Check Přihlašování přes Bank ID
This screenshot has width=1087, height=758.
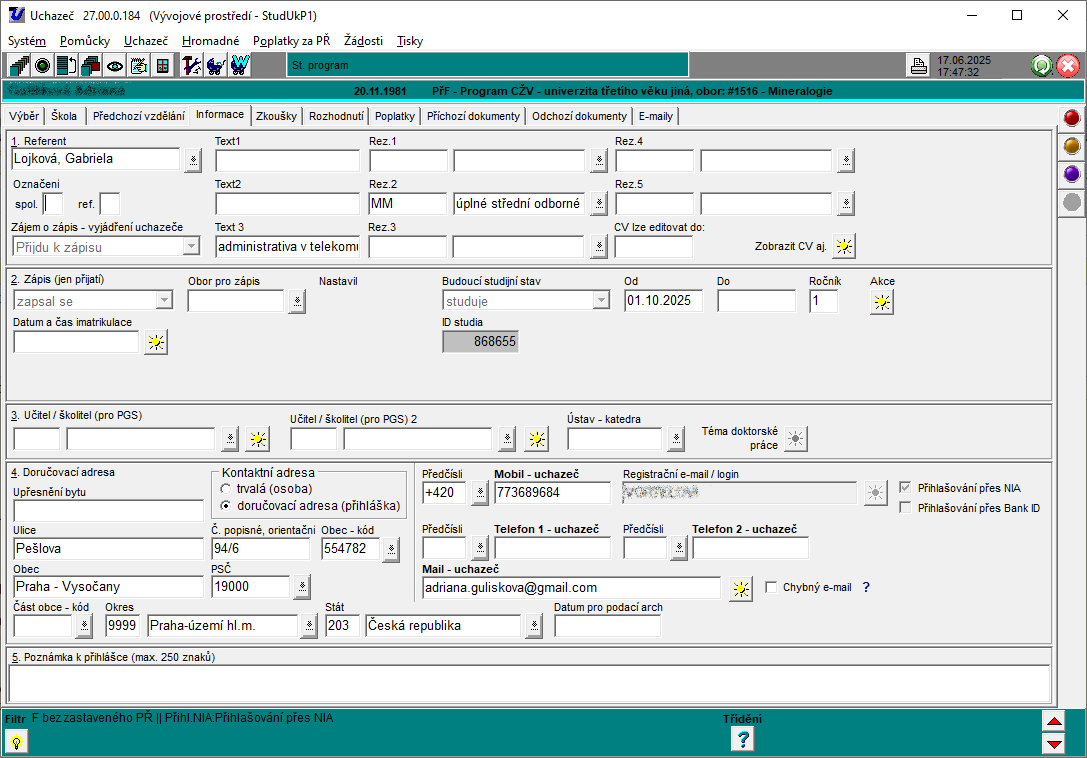[x=906, y=508]
